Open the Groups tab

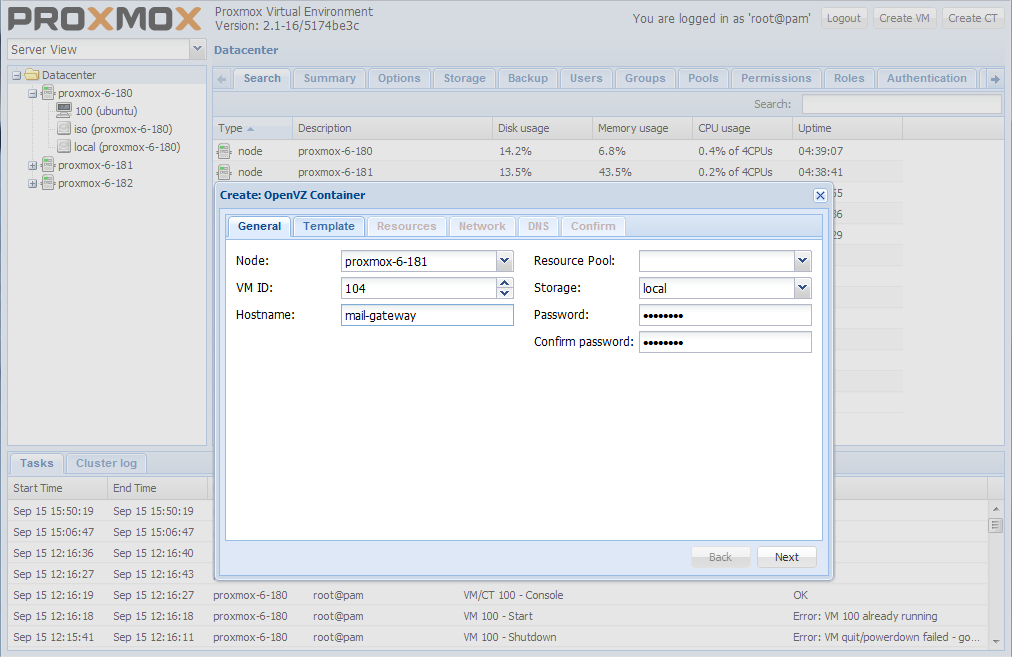click(645, 78)
